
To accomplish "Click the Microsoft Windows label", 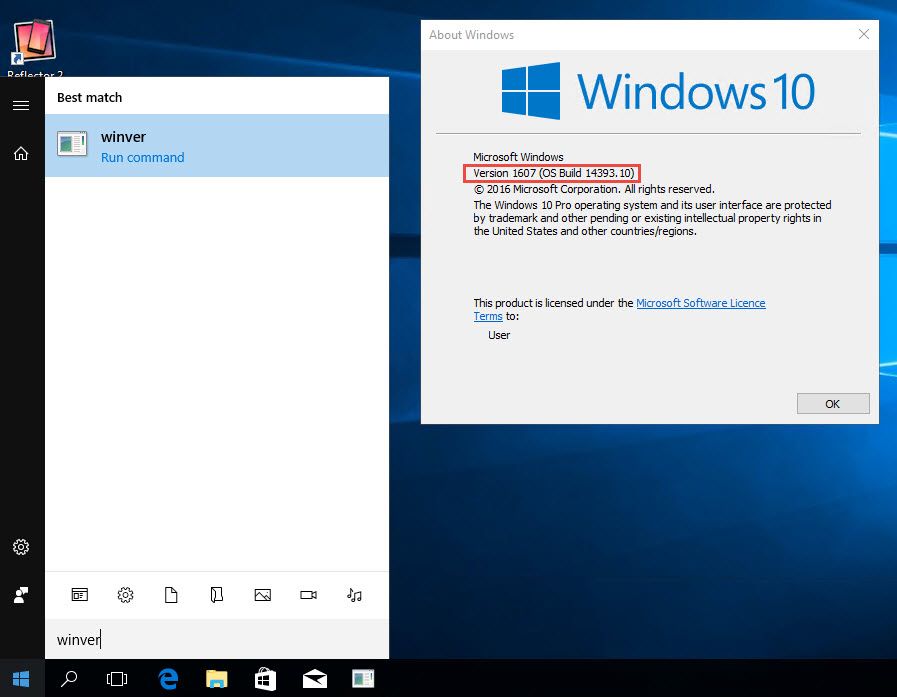I will [518, 157].
